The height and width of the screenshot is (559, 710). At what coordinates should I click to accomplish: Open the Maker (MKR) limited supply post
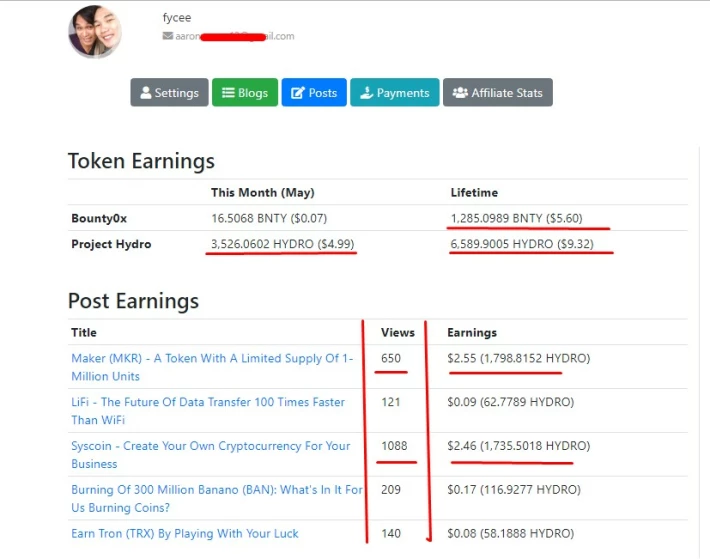point(212,367)
